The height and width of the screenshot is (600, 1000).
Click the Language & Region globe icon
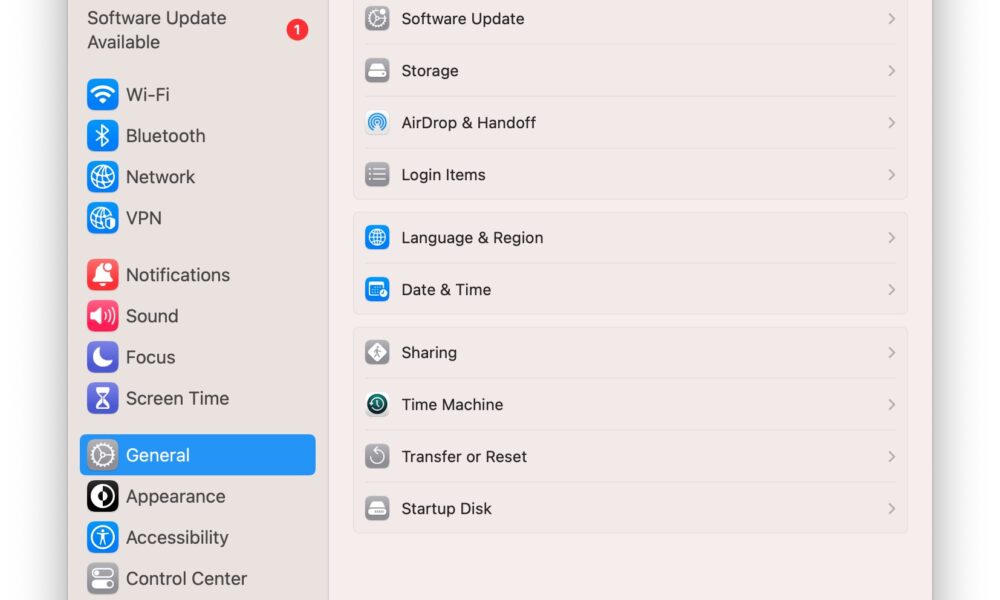coord(377,237)
